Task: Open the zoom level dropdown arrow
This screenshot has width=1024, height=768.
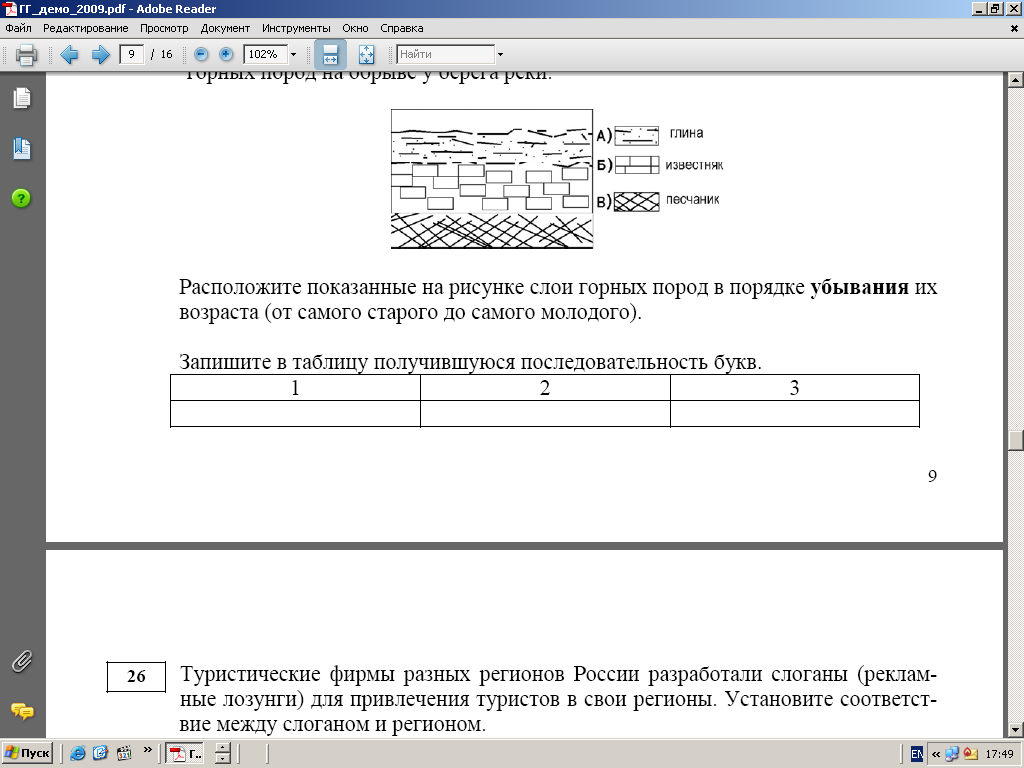Action: [x=293, y=54]
